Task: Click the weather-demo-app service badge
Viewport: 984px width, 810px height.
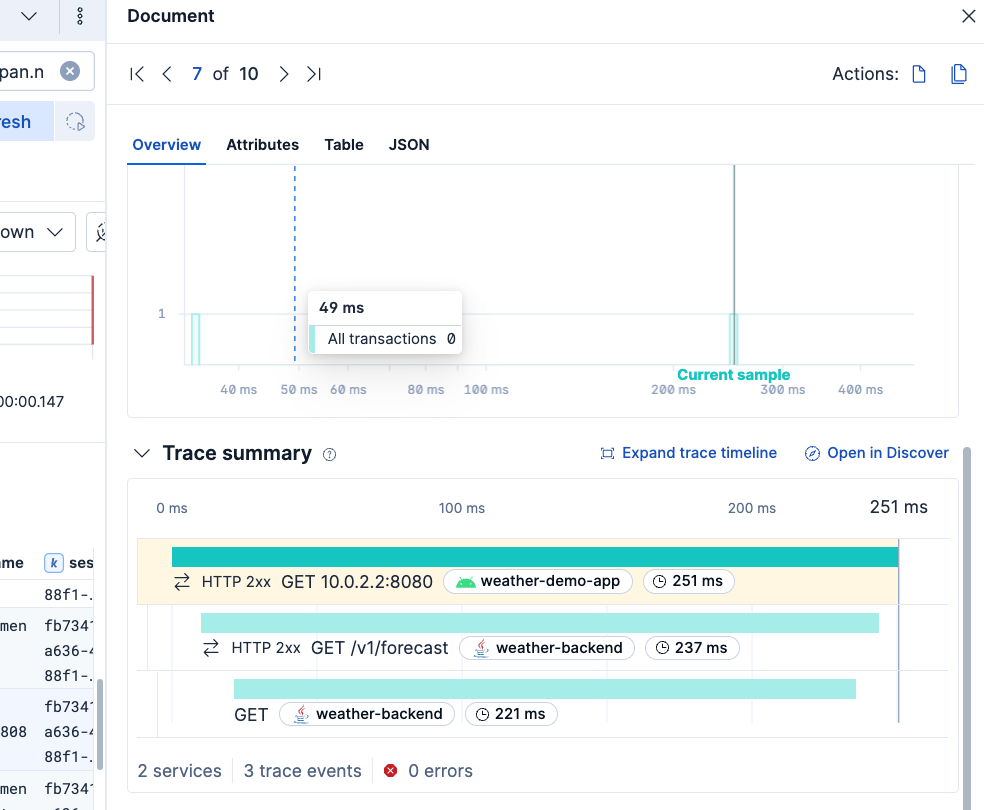Action: 538,582
